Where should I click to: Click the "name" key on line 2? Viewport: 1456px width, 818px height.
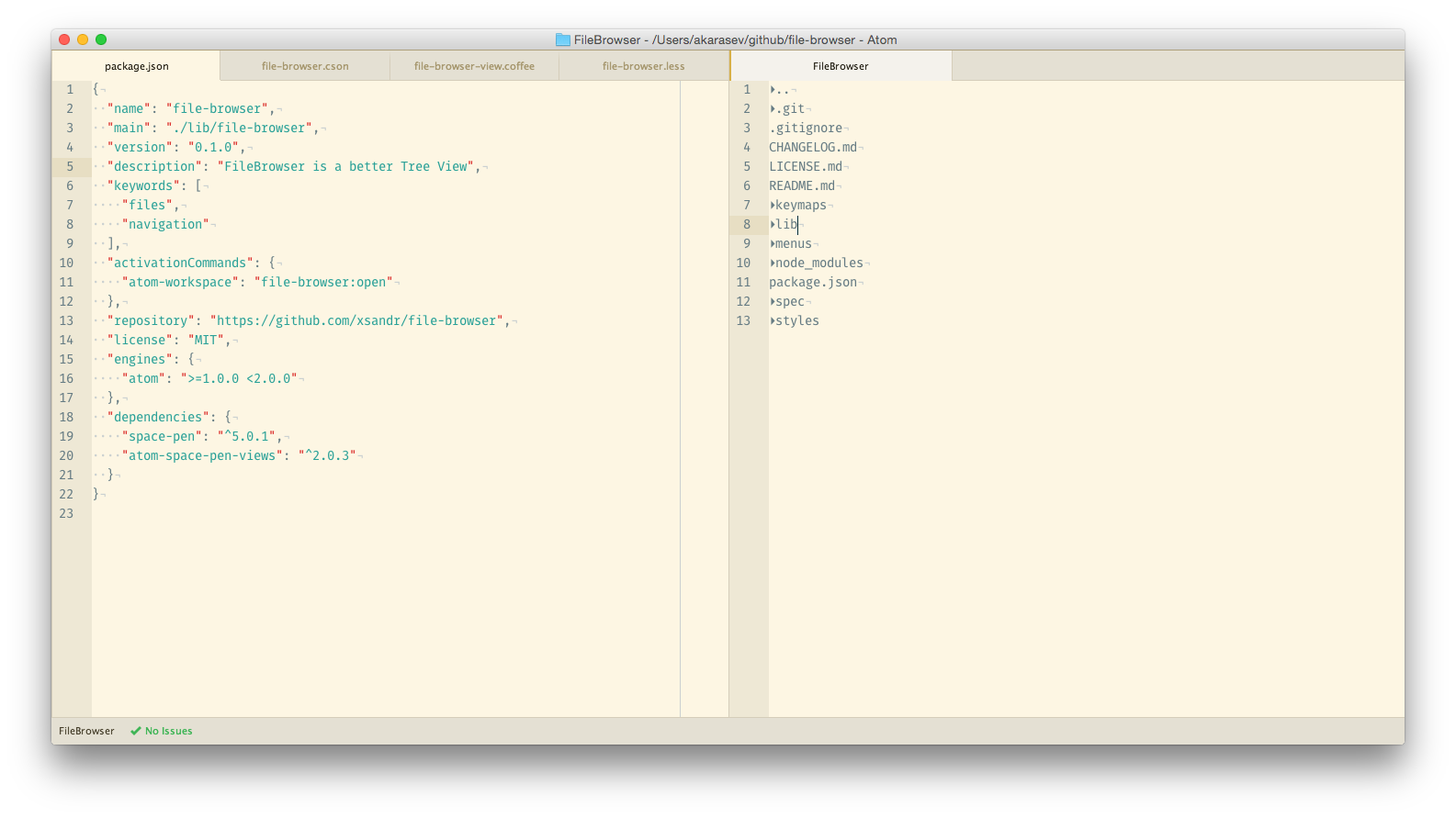coord(129,108)
